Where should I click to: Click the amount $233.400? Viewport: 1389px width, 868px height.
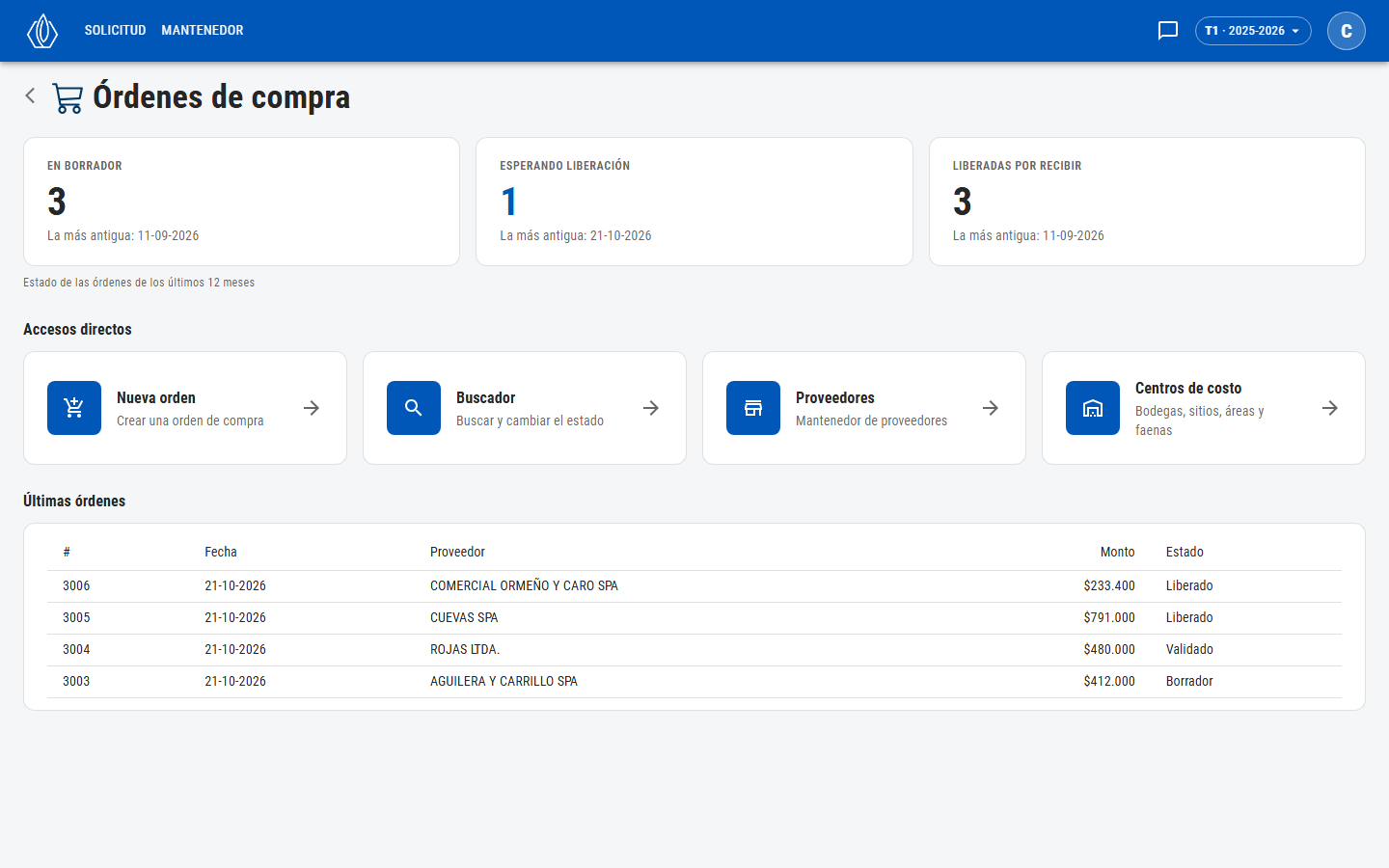(x=1109, y=585)
